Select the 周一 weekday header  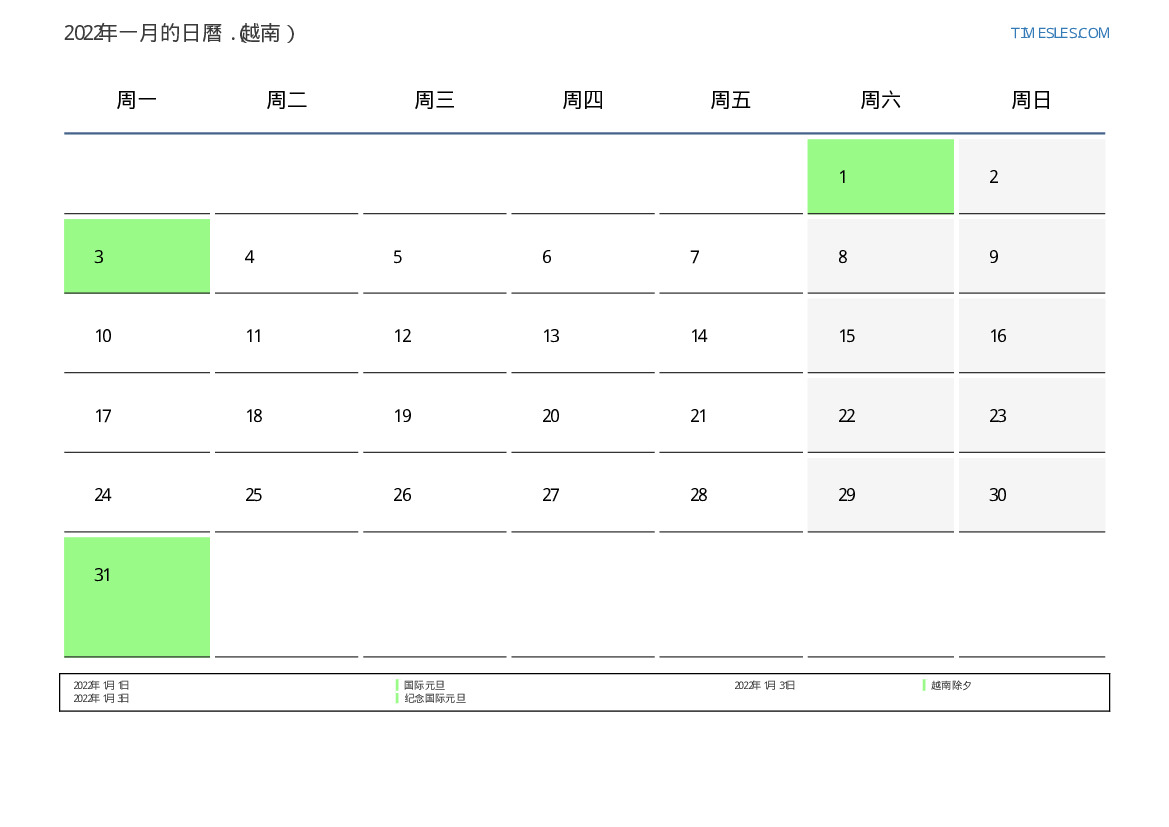coord(136,100)
